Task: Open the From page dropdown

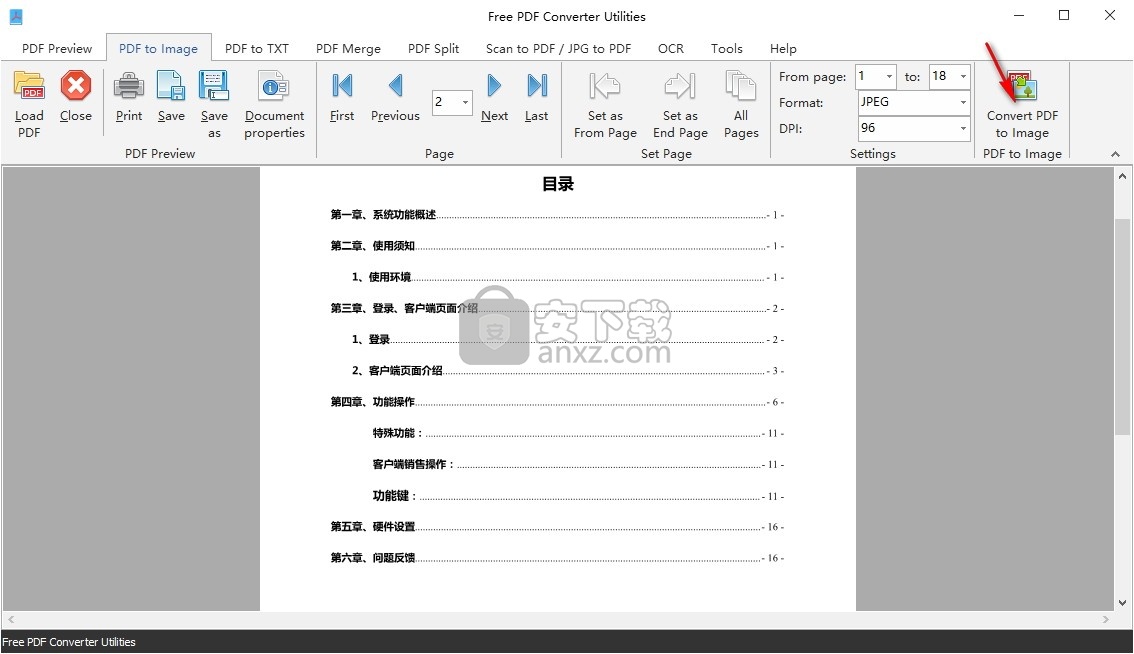Action: pyautogui.click(x=890, y=76)
